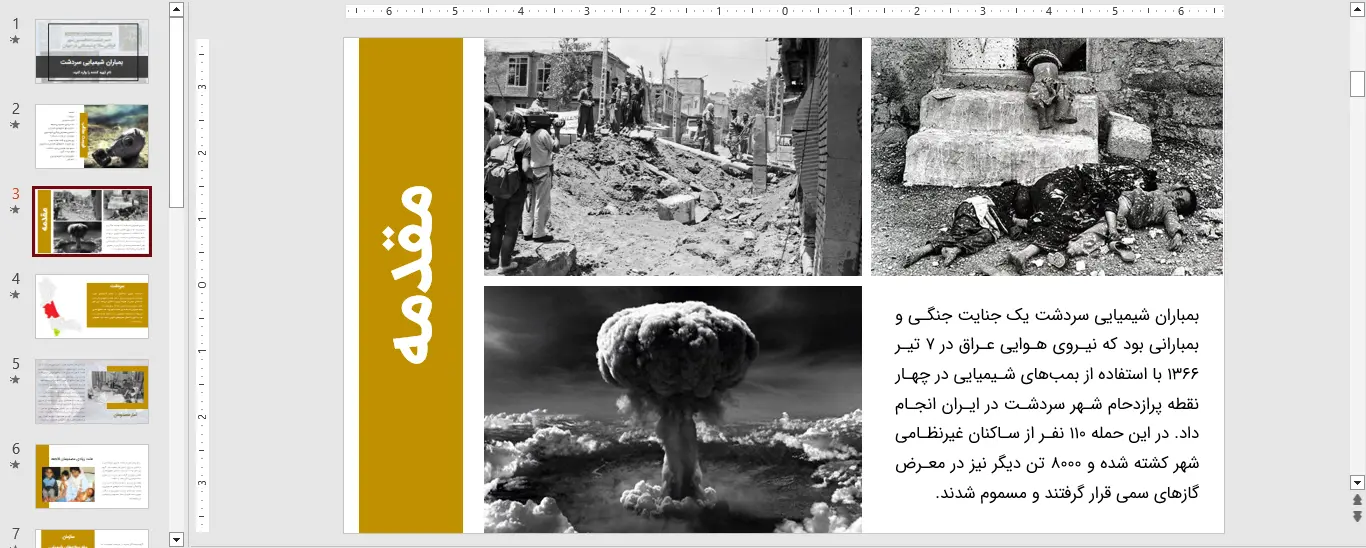The width and height of the screenshot is (1366, 548).
Task: Select the slide 1 title thumbnail
Action: (92, 51)
